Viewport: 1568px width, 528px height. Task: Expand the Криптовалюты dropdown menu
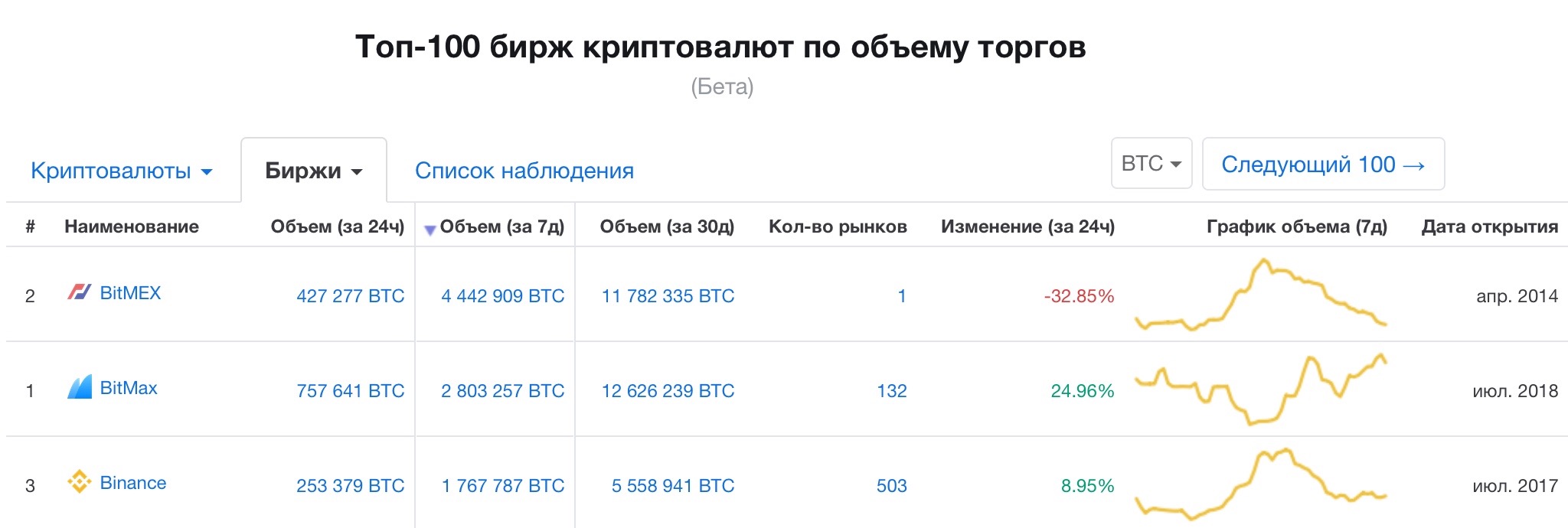[121, 171]
